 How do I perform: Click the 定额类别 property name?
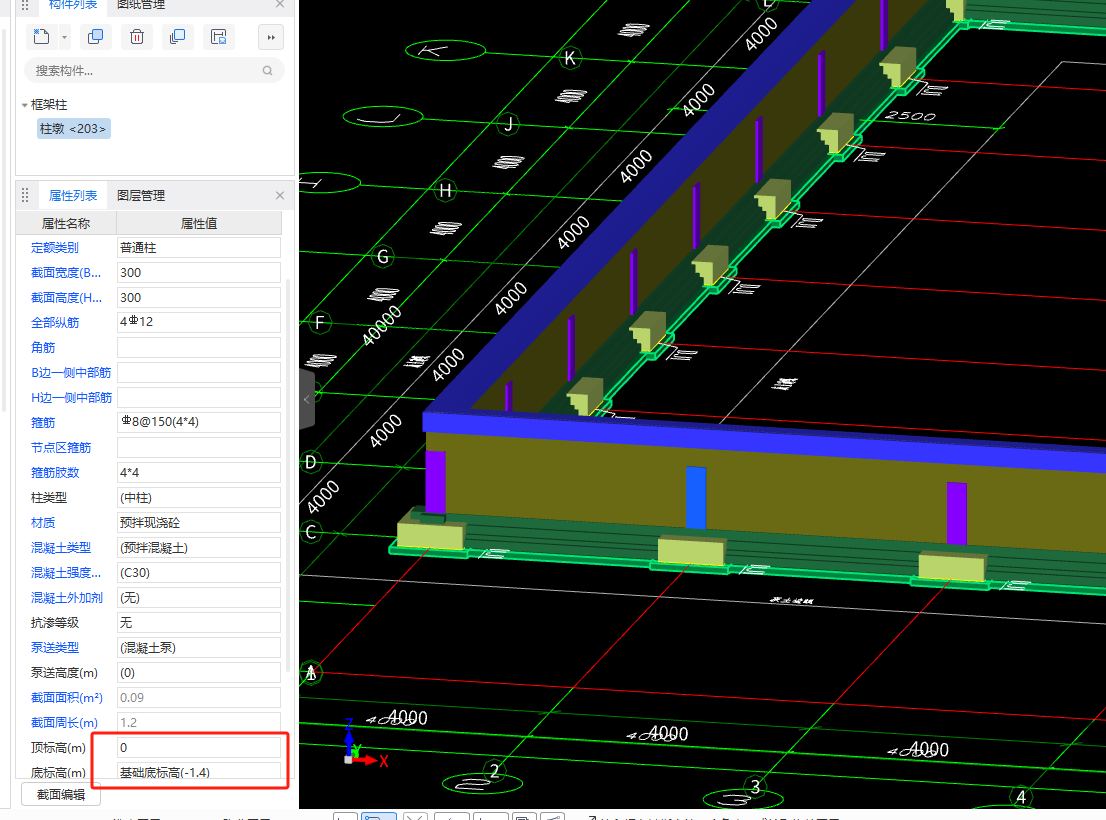point(55,247)
